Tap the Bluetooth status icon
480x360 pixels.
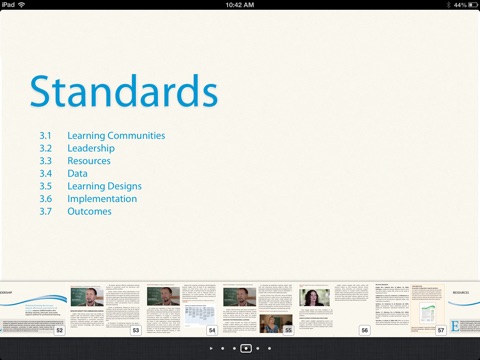pyautogui.click(x=448, y=5)
